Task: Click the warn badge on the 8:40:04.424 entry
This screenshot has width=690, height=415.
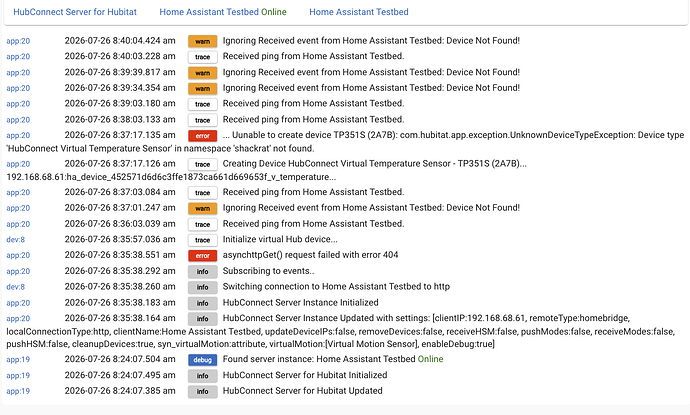Action: click(202, 41)
